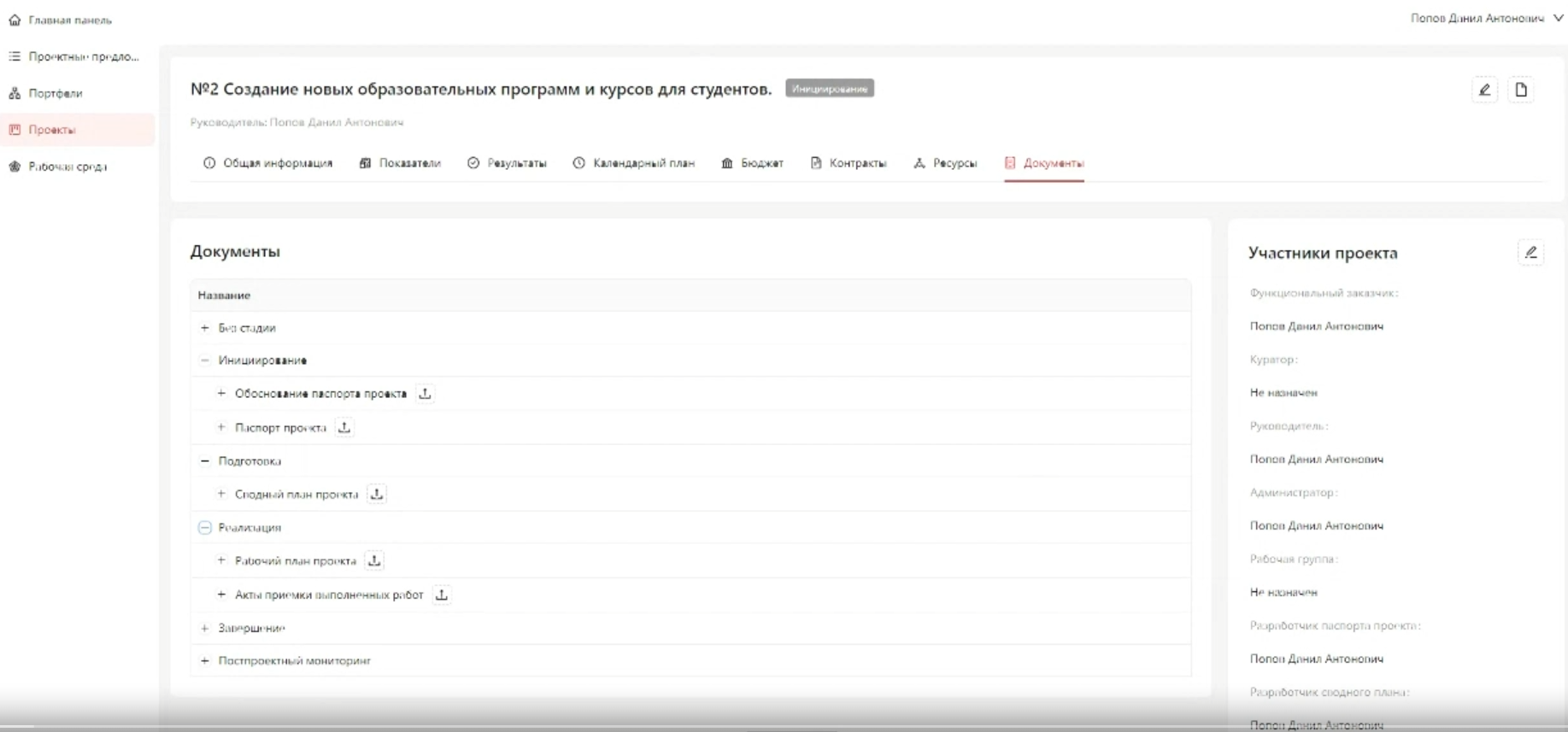Click the Общая информация tab icon
The image size is (1568, 732).
[x=209, y=163]
